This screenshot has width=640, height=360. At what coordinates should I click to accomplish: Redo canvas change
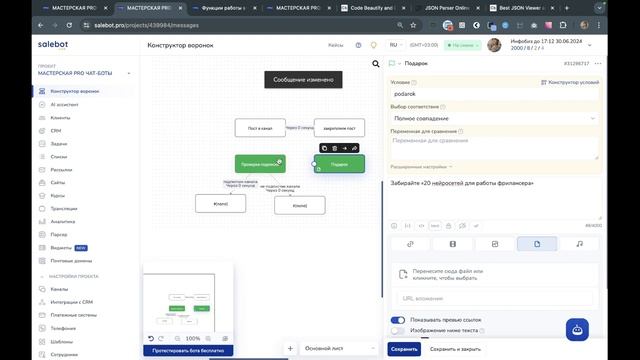(x=161, y=338)
